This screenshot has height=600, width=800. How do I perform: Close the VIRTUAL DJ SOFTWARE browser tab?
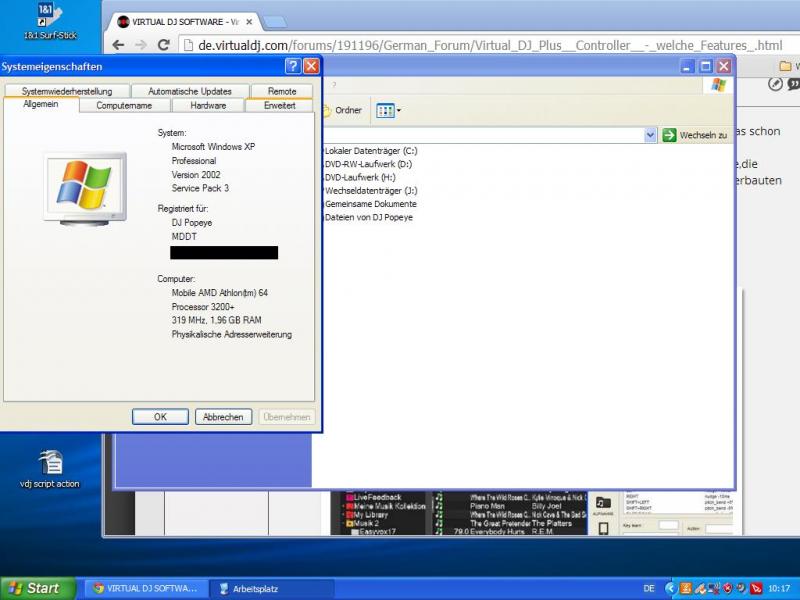tap(249, 22)
